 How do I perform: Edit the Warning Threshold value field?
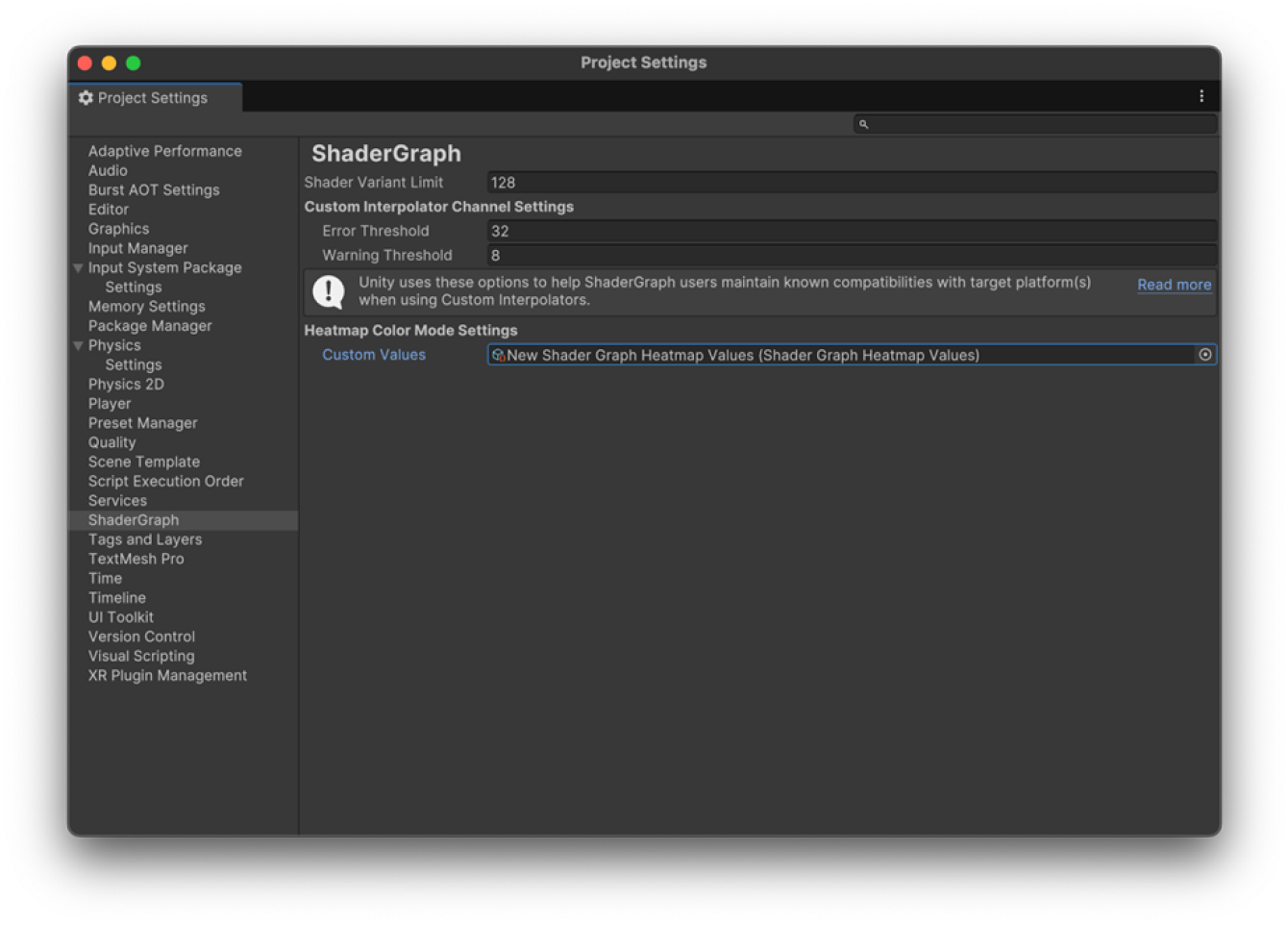click(852, 255)
